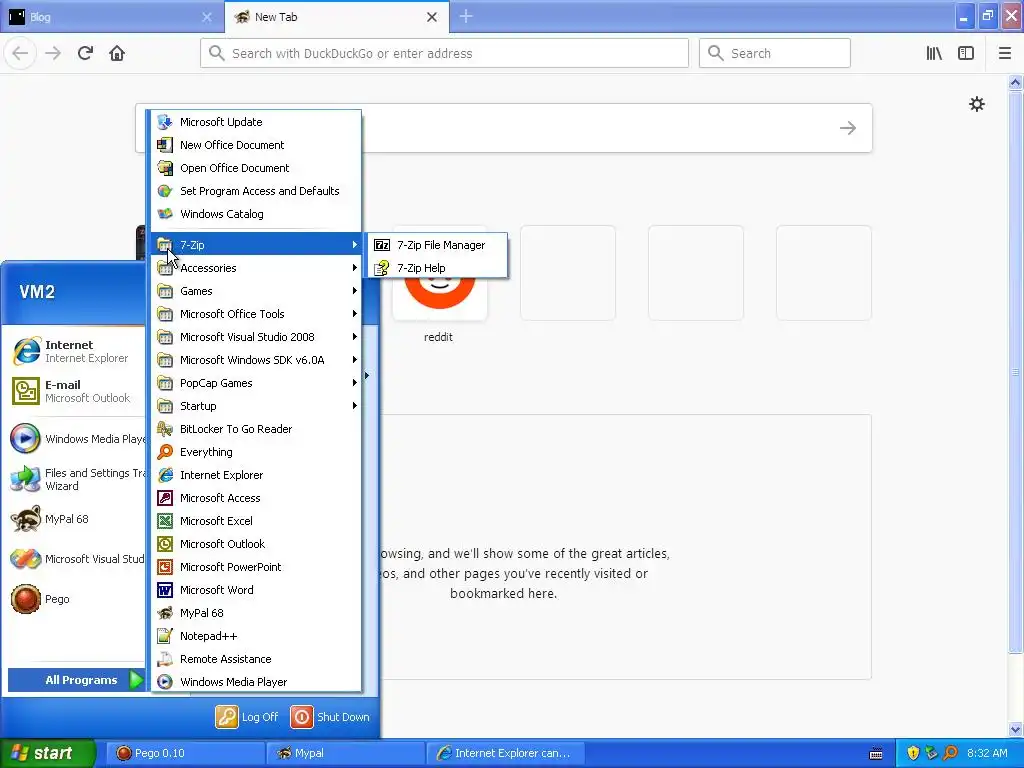This screenshot has width=1024, height=768.
Task: Focus the Search box in toolbar
Action: (x=775, y=53)
